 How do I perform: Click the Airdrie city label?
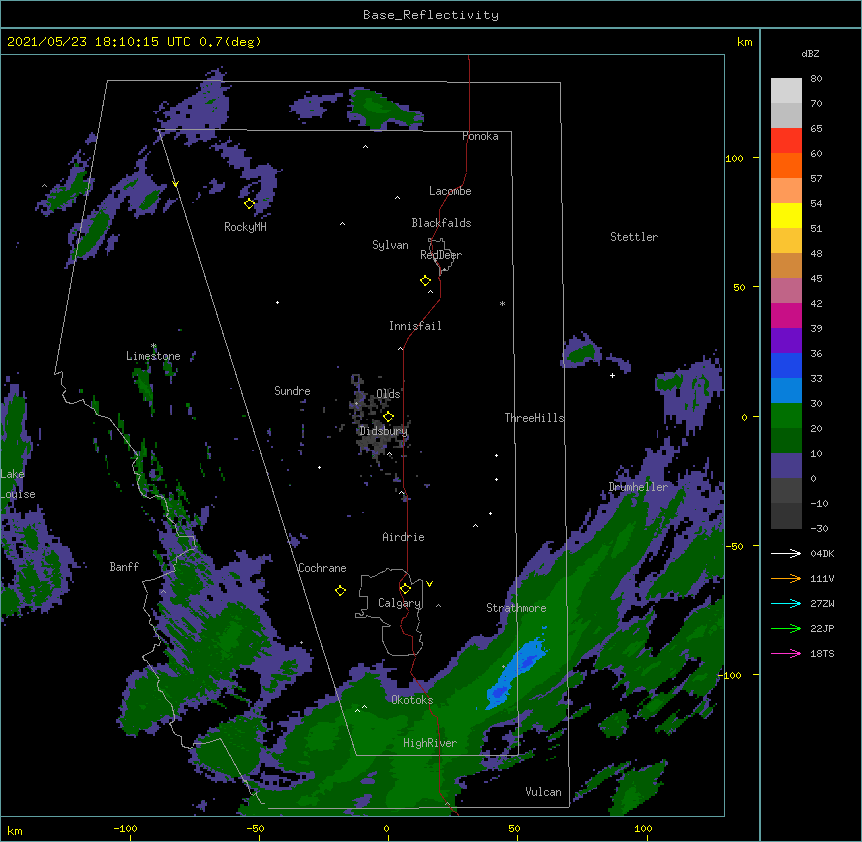pos(404,537)
